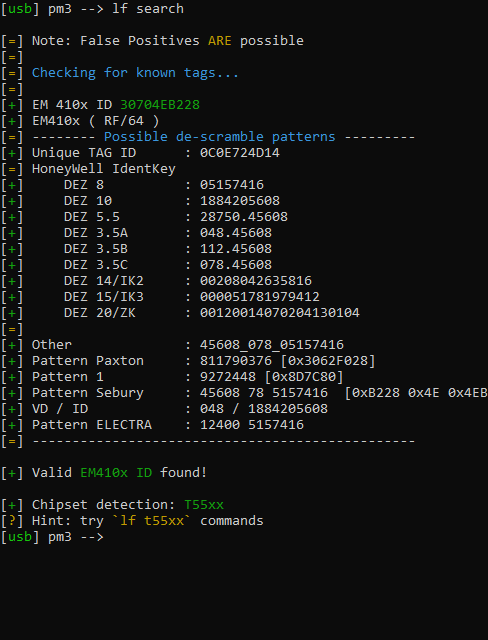Click Pattern ELECTRA value 12400 5157416
The image size is (488, 640).
(251, 425)
